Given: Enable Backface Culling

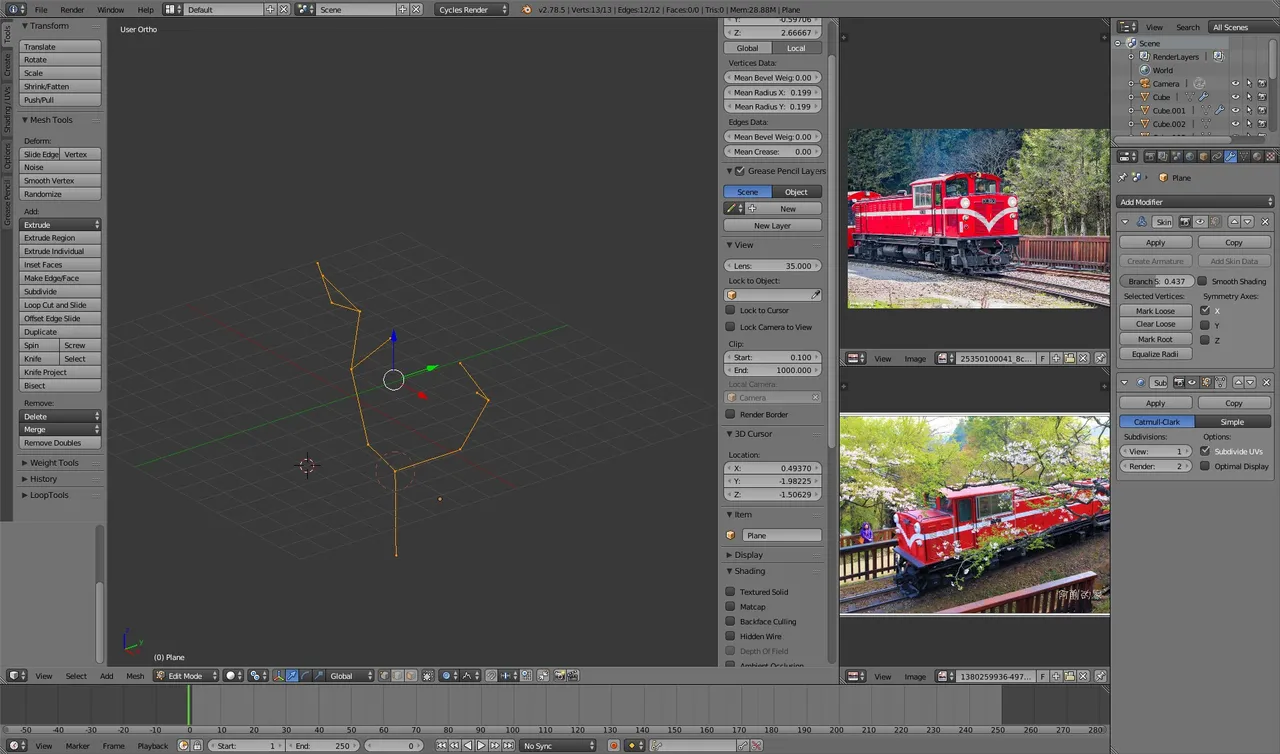Looking at the screenshot, I should pyautogui.click(x=730, y=621).
